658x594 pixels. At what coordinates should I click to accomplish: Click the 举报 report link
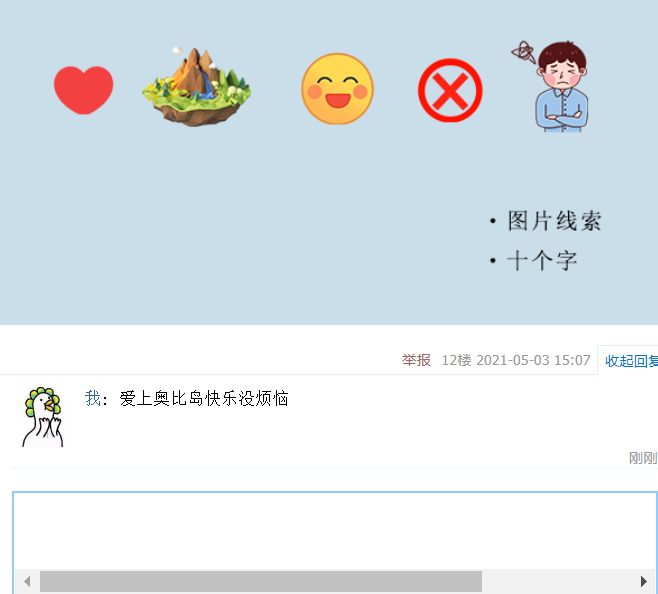click(416, 360)
